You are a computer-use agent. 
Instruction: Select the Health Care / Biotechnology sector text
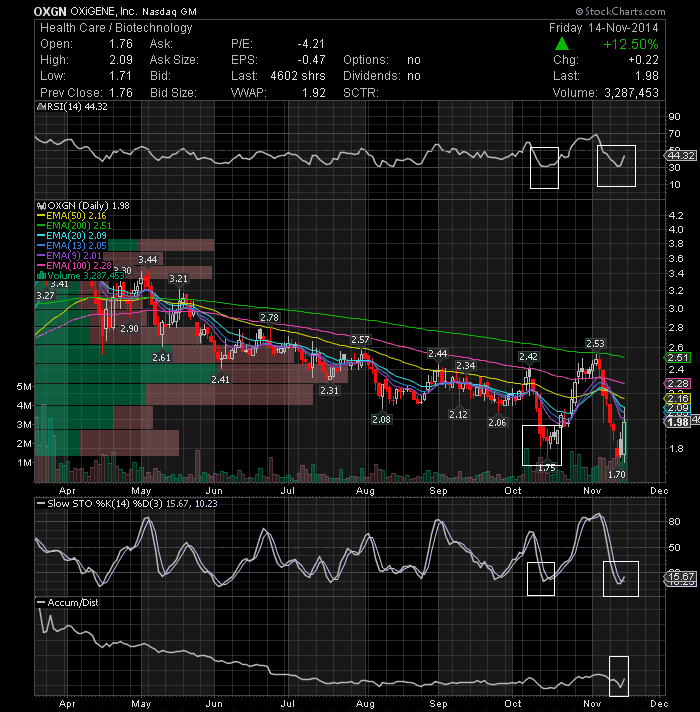[116, 28]
